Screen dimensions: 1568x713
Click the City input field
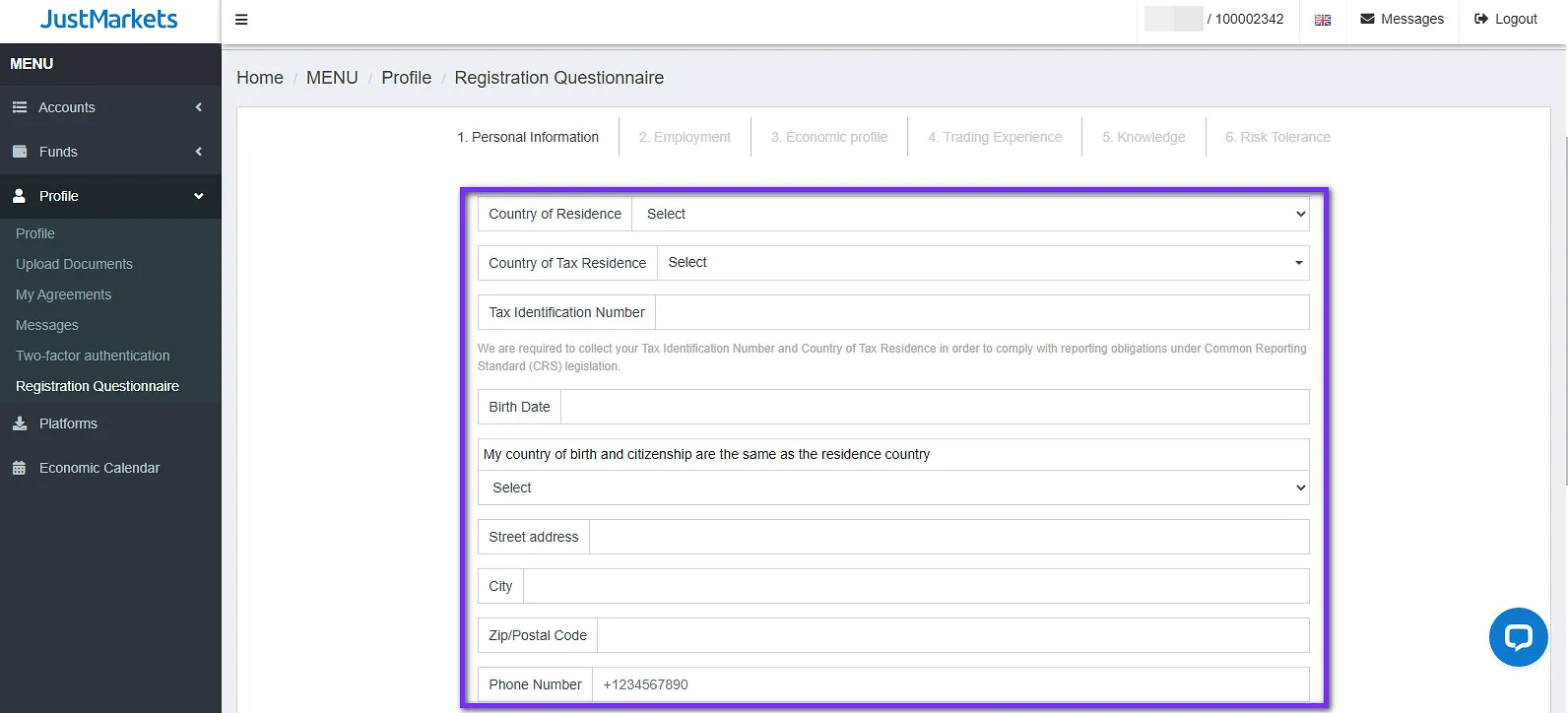(916, 586)
